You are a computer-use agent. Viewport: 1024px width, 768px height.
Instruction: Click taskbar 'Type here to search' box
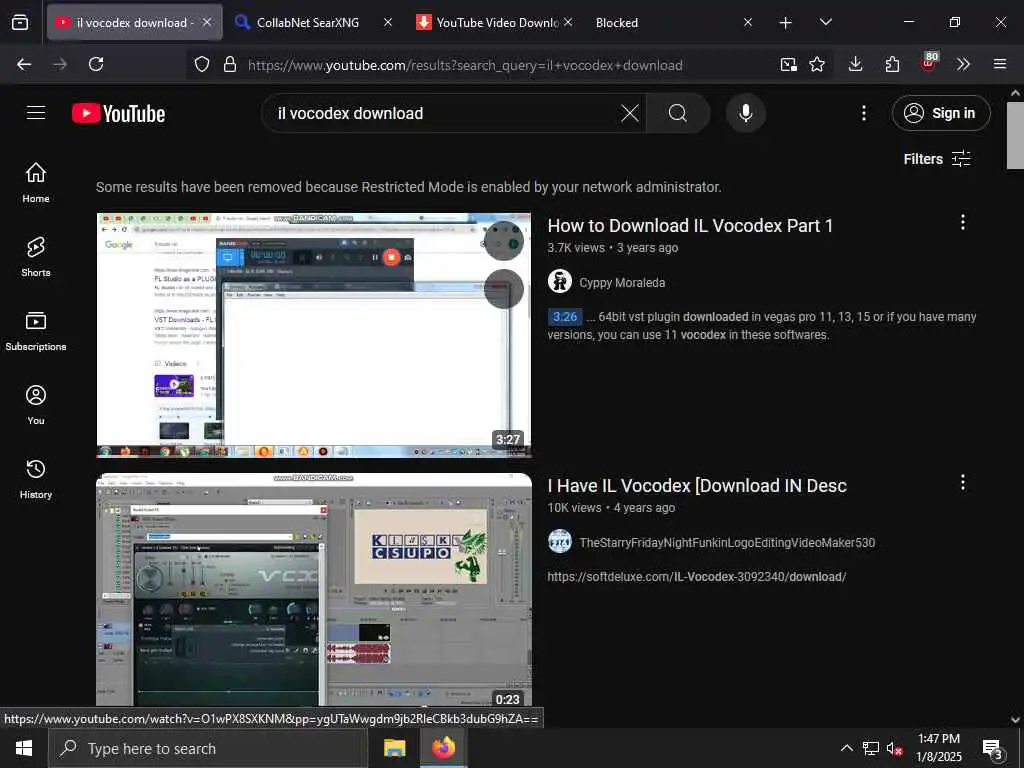point(207,748)
